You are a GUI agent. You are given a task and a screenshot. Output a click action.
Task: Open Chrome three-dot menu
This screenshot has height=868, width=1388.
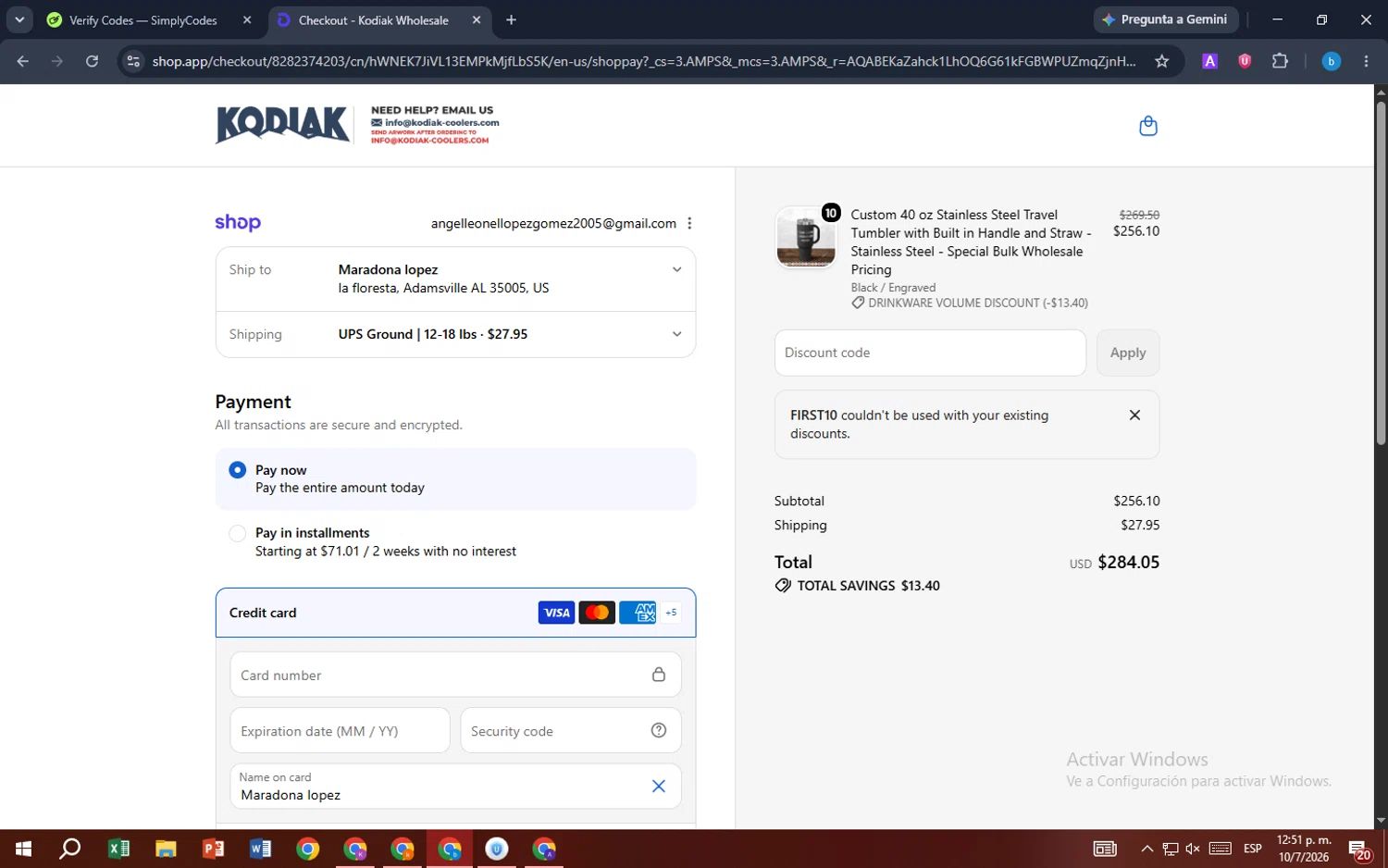[1366, 61]
